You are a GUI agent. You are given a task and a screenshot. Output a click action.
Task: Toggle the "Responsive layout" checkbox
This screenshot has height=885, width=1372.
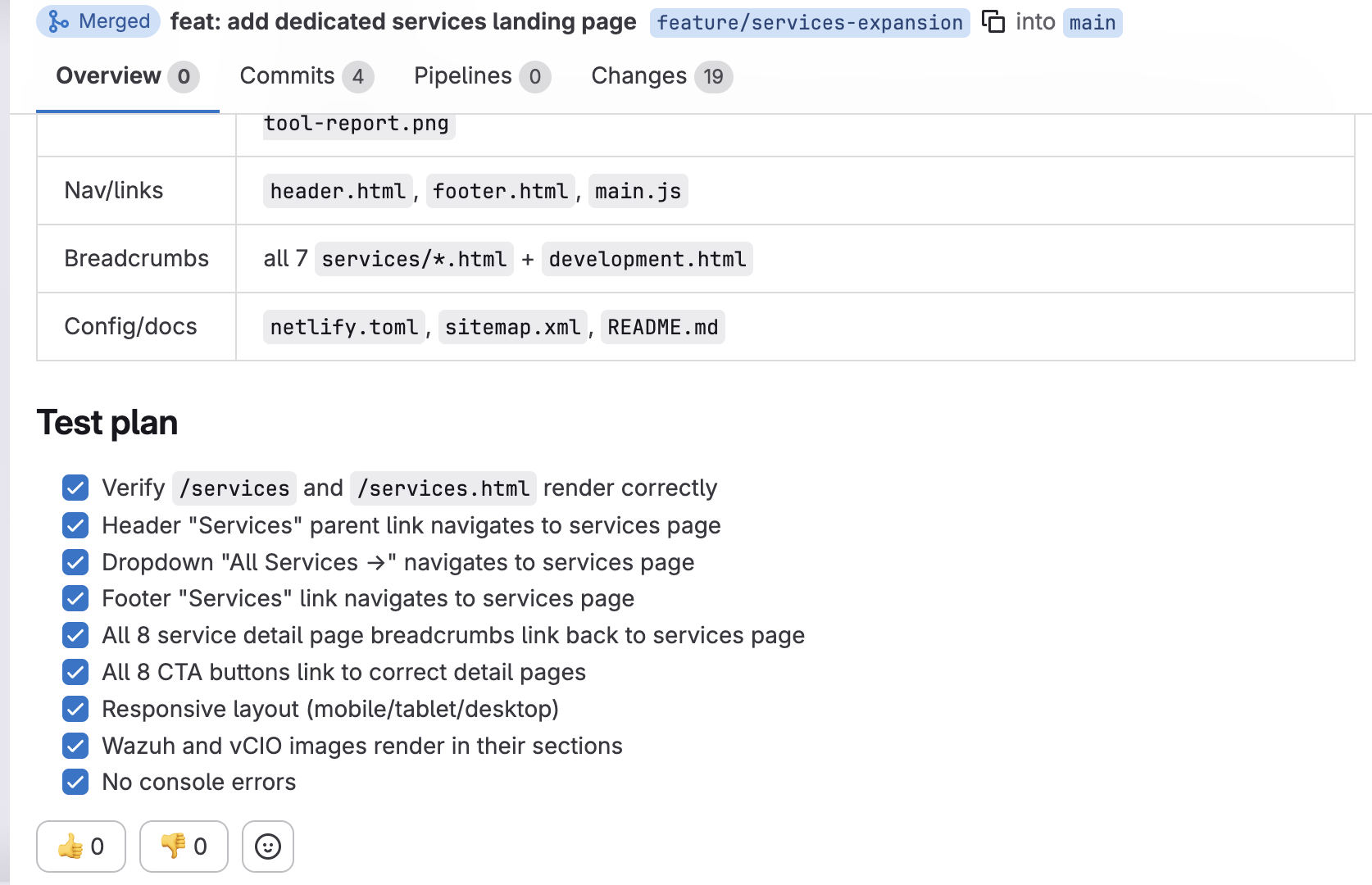point(75,709)
